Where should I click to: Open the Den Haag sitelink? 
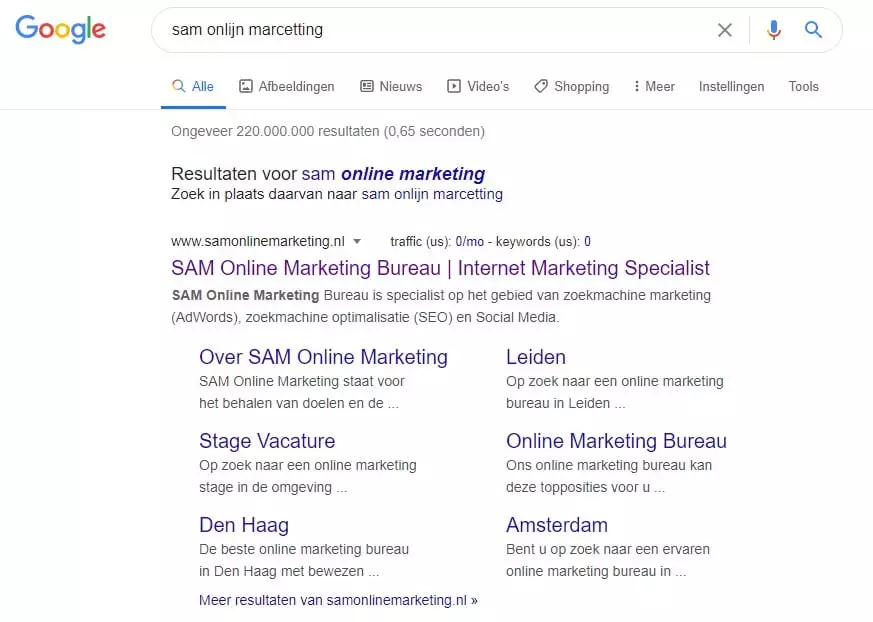(244, 525)
